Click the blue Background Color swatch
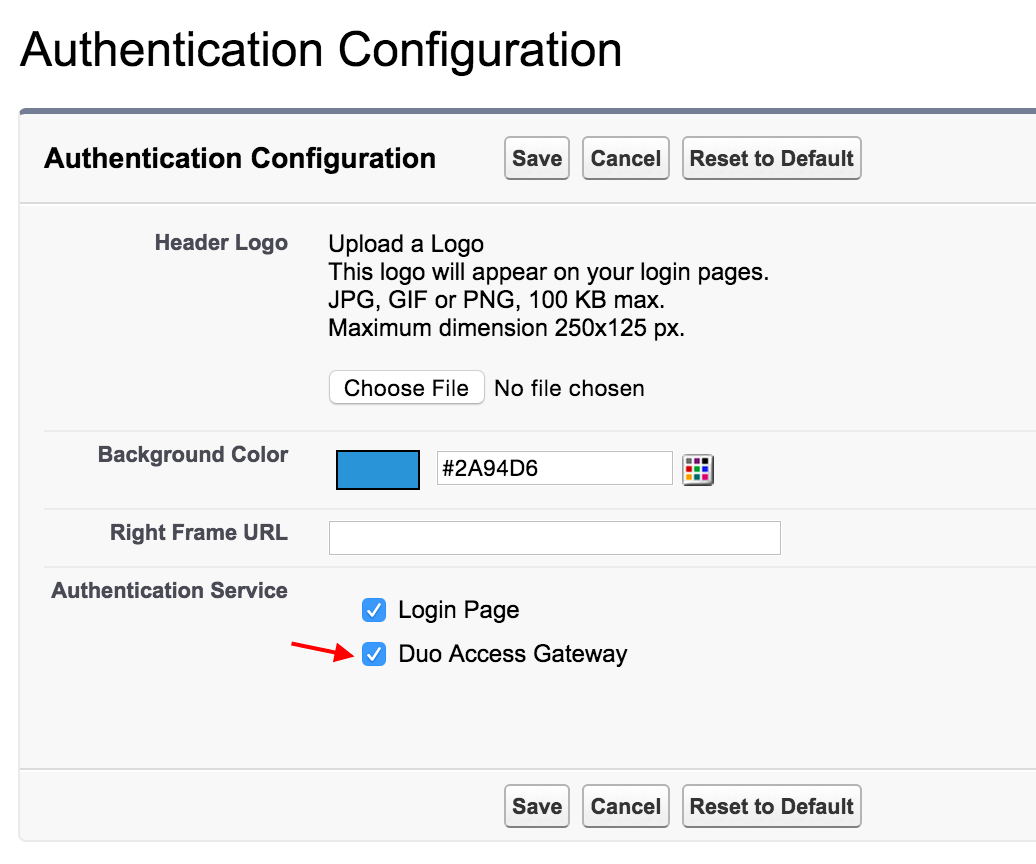 point(377,470)
